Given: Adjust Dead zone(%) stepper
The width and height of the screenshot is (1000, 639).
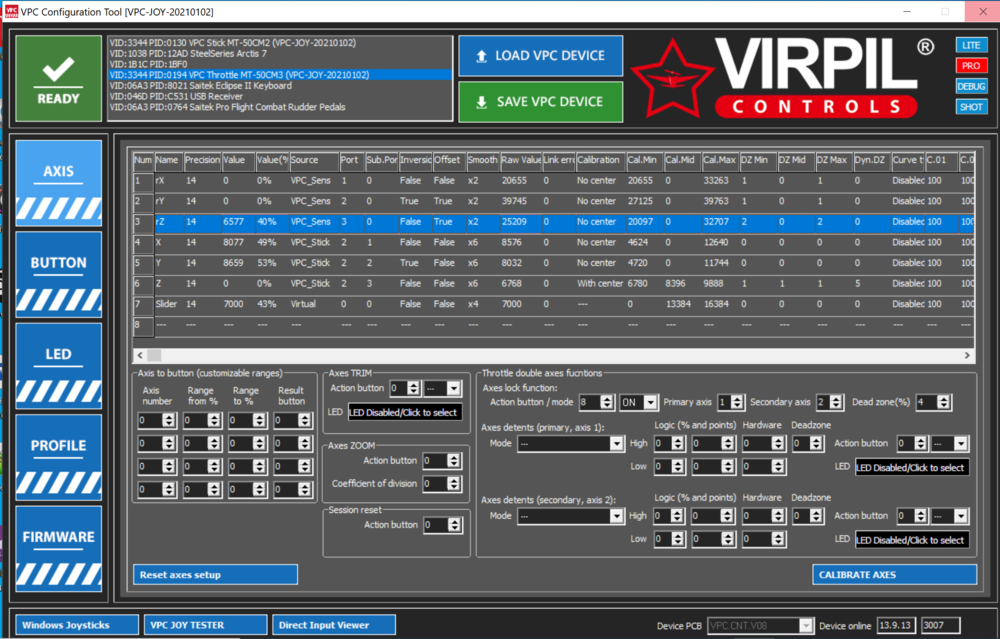Looking at the screenshot, I should [x=944, y=402].
